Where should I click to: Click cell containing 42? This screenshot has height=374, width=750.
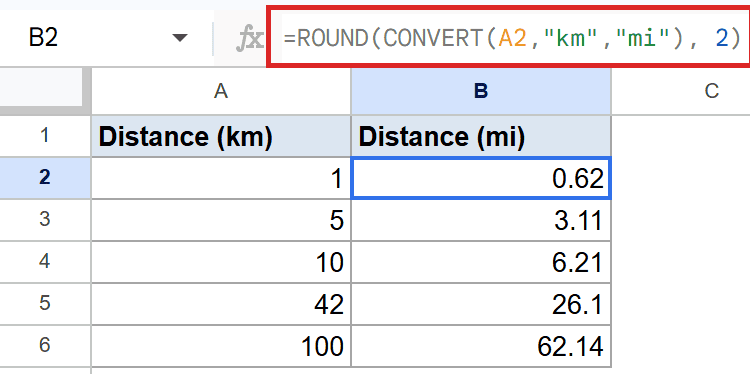tap(221, 304)
